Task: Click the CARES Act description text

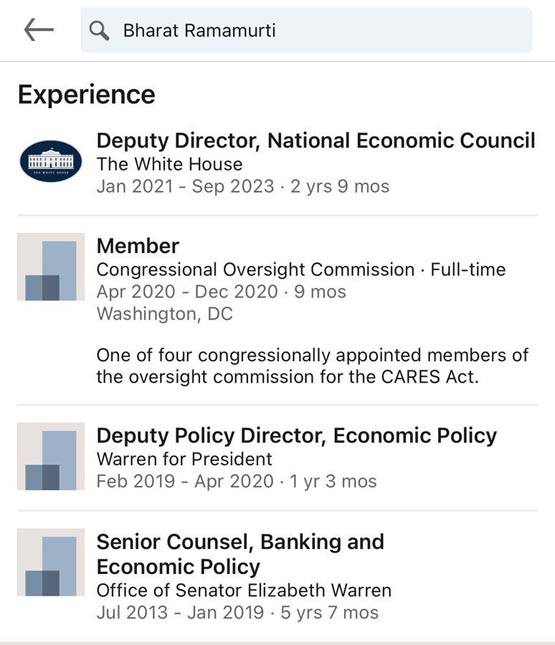Action: [x=312, y=366]
